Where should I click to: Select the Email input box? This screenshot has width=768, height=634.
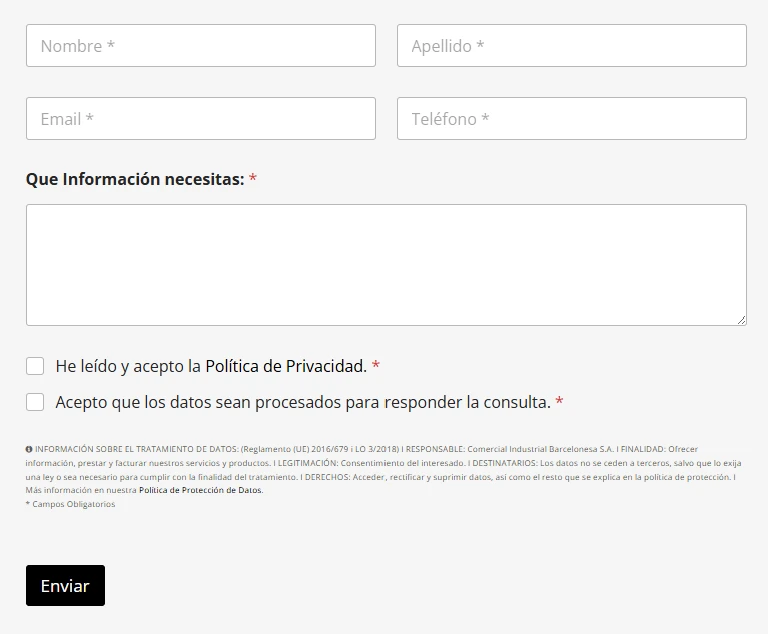(x=201, y=119)
